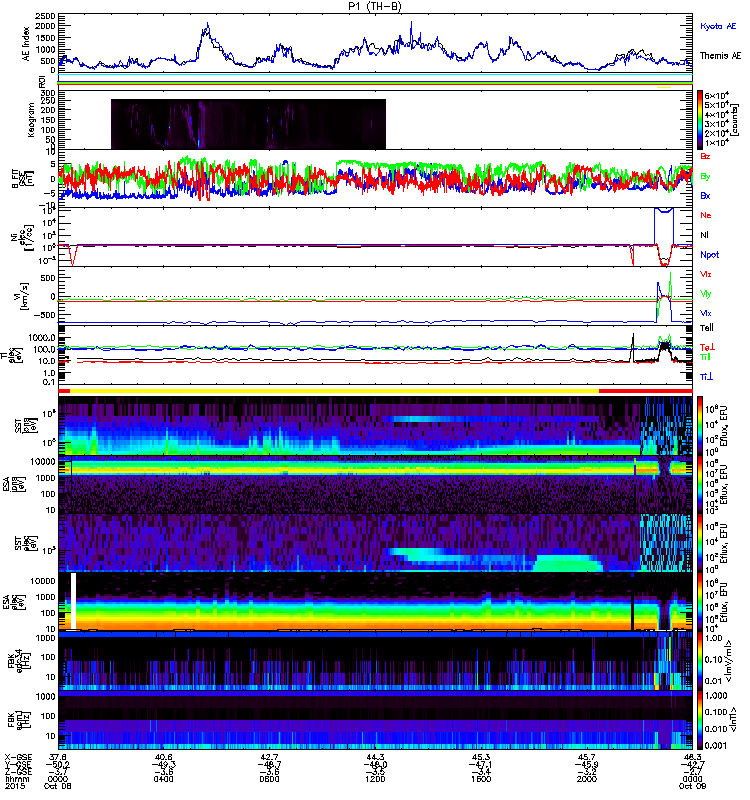Screen dimensions: 750x800
Task: Click the FBK mV/m color bar
Action: (x=699, y=661)
